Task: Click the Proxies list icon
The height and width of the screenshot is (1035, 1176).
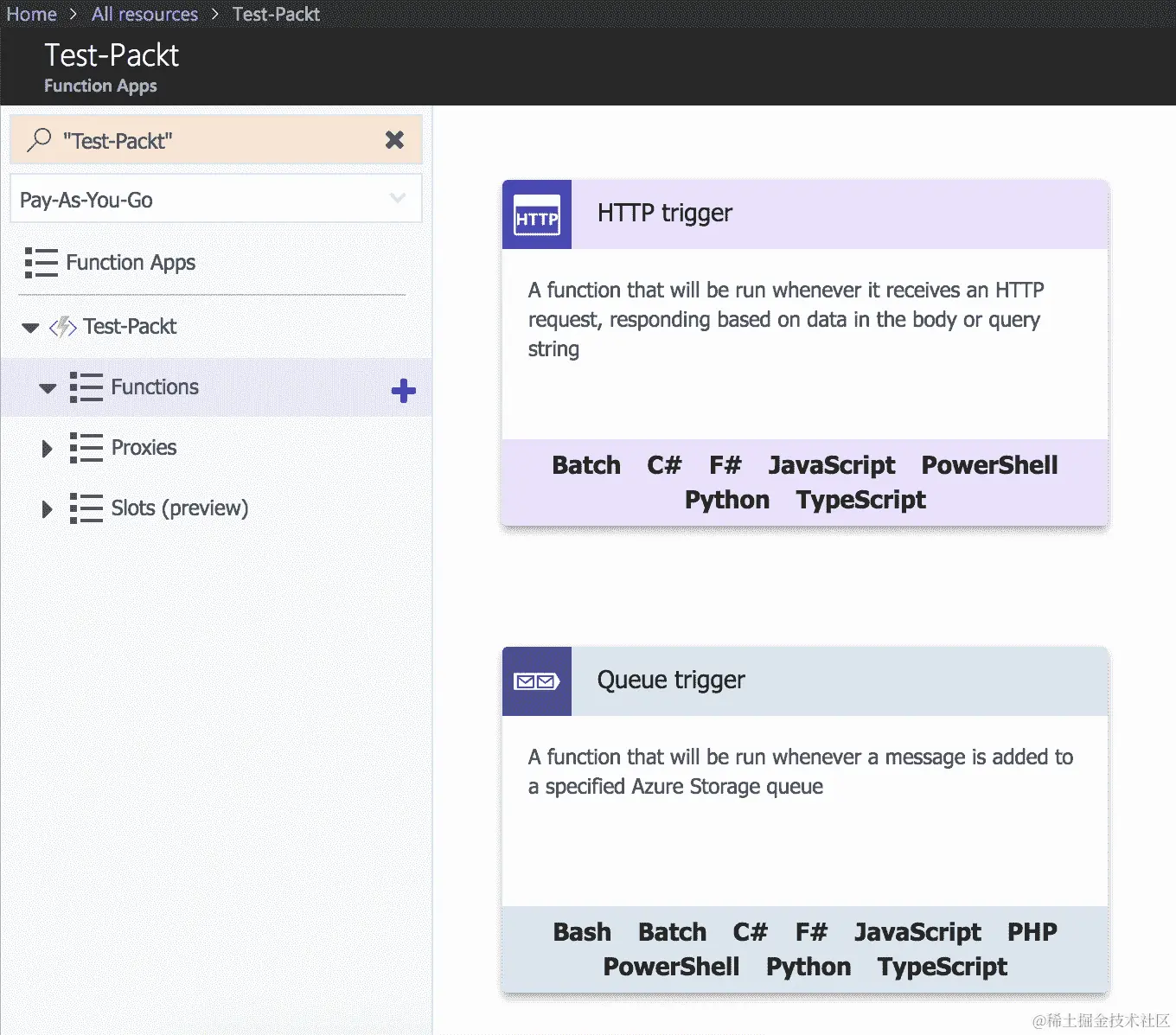Action: [86, 447]
